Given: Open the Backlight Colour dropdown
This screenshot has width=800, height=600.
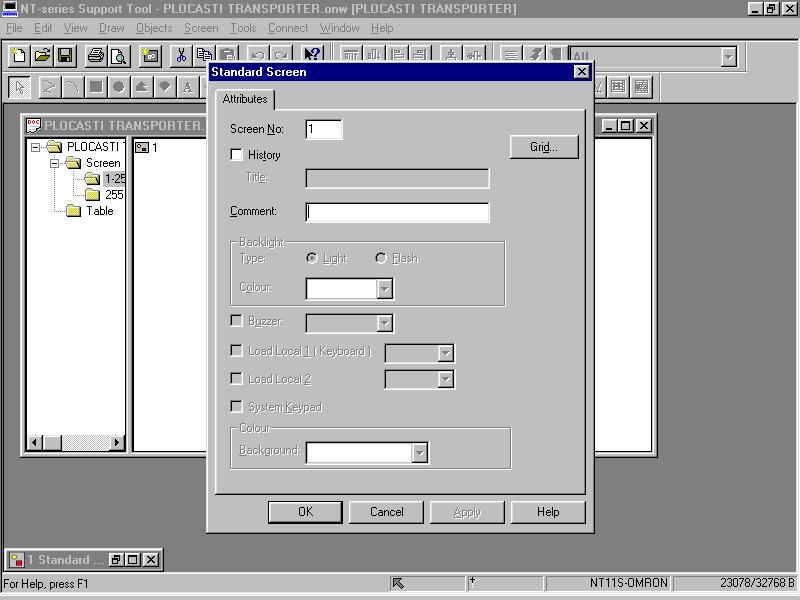Looking at the screenshot, I should [385, 289].
